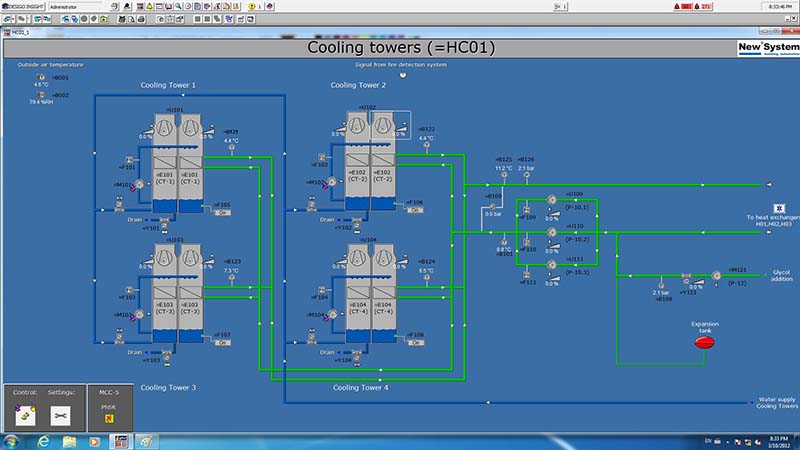Image resolution: width=800 pixels, height=450 pixels.
Task: Toggle the F105 On indicator
Action: [222, 213]
